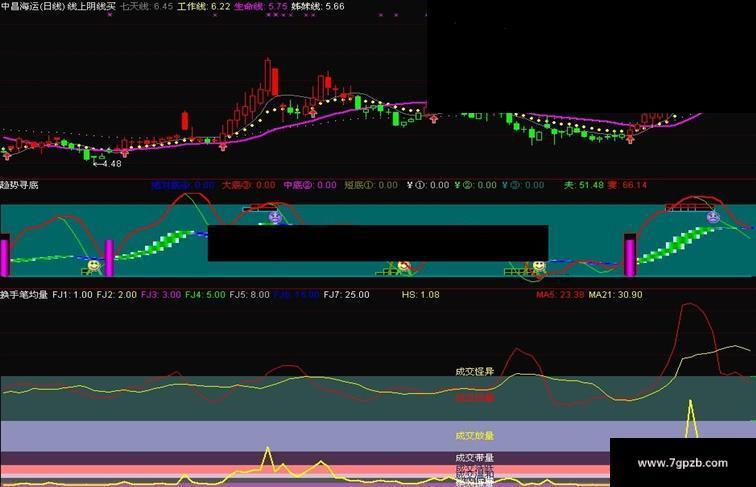Click the 妻 66.14 value
This screenshot has height=487, width=756.
[x=627, y=185]
